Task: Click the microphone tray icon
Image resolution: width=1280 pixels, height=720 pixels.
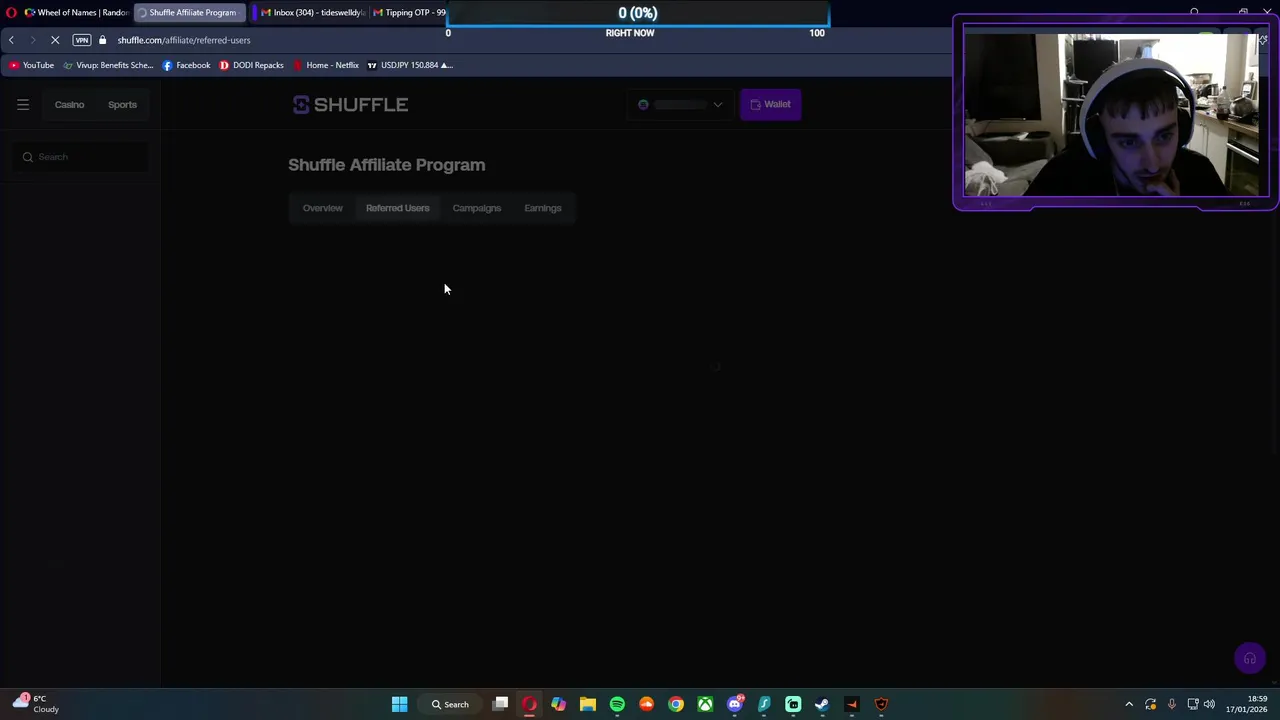Action: (x=1171, y=705)
